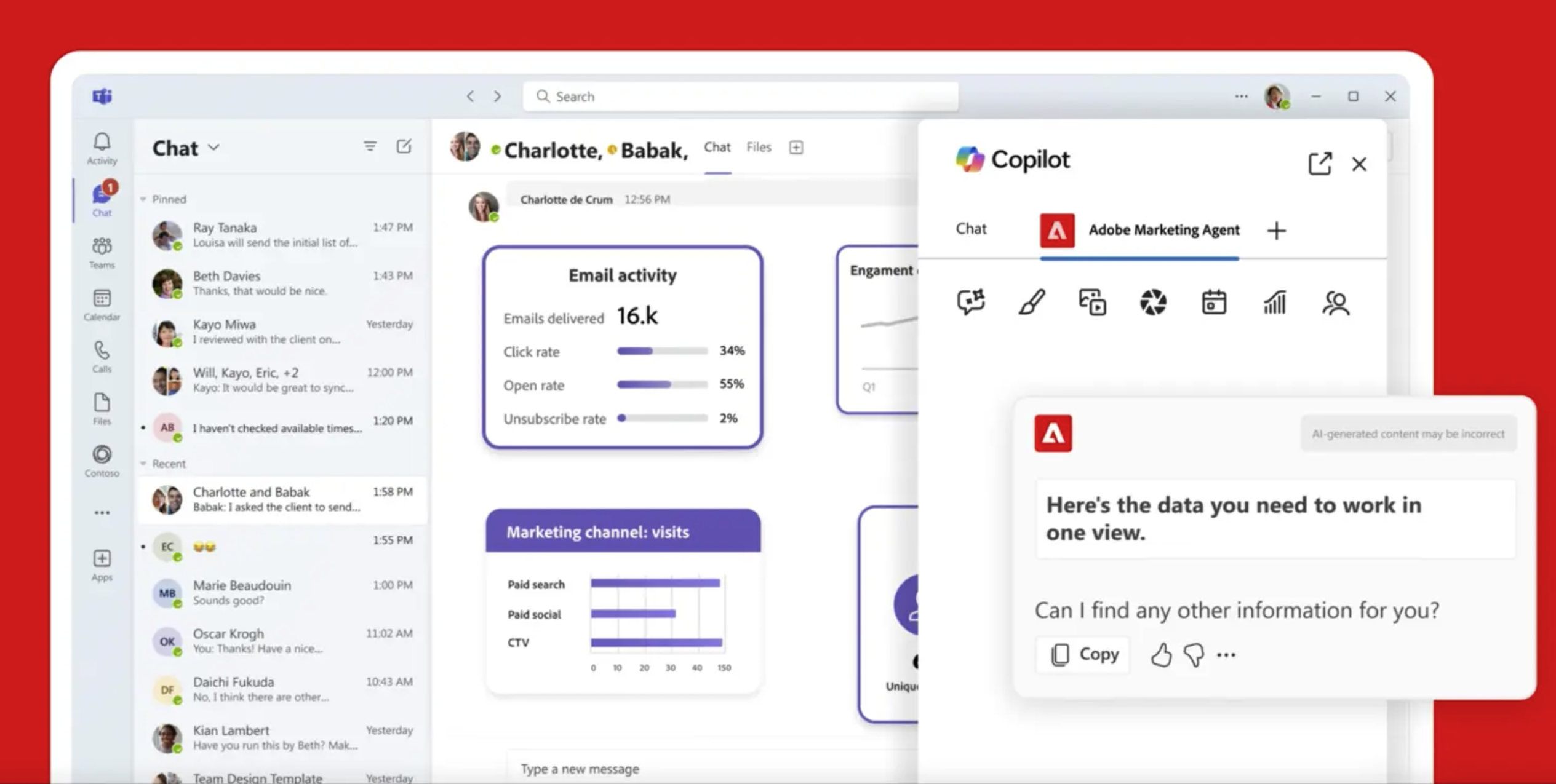Click the calendar icon in Copilot toolbar

(x=1213, y=303)
